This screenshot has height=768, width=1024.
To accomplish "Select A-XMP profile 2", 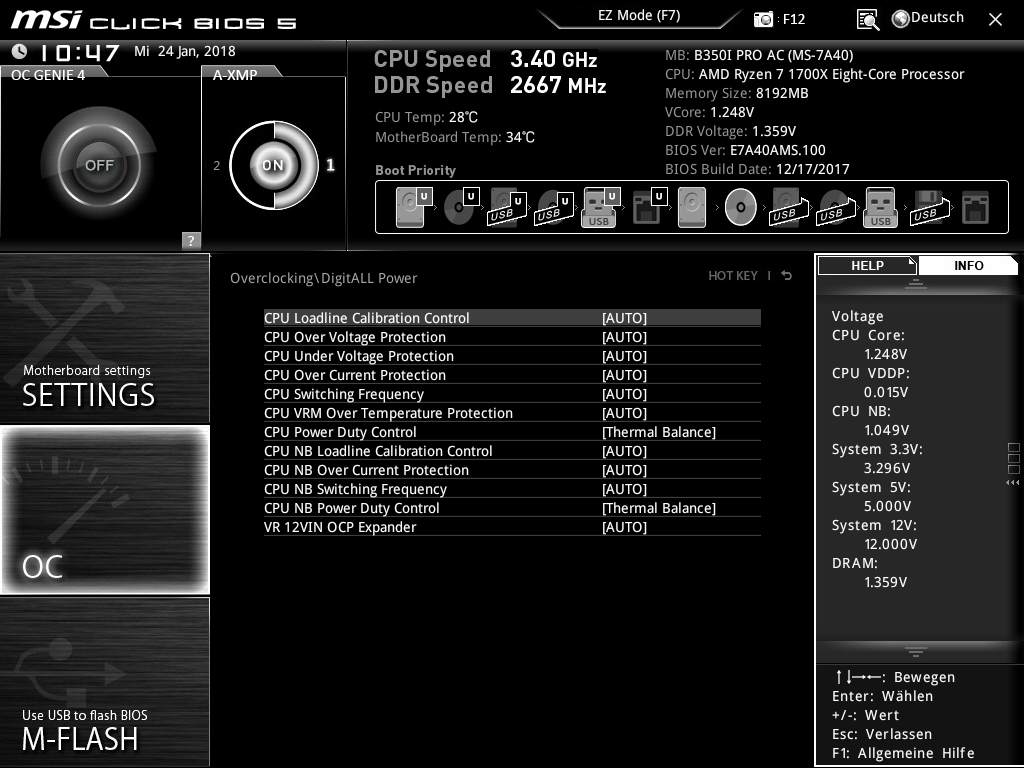I will pyautogui.click(x=217, y=165).
